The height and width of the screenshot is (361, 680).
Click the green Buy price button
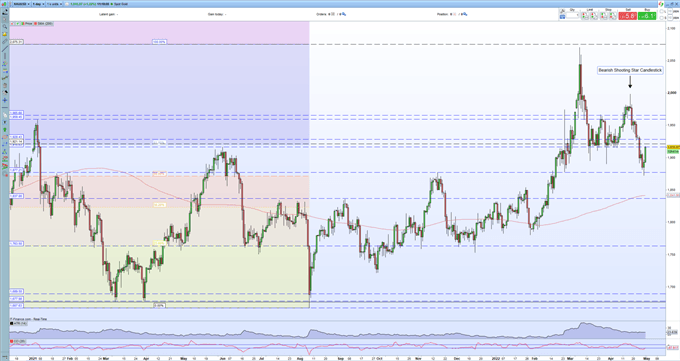coord(647,16)
